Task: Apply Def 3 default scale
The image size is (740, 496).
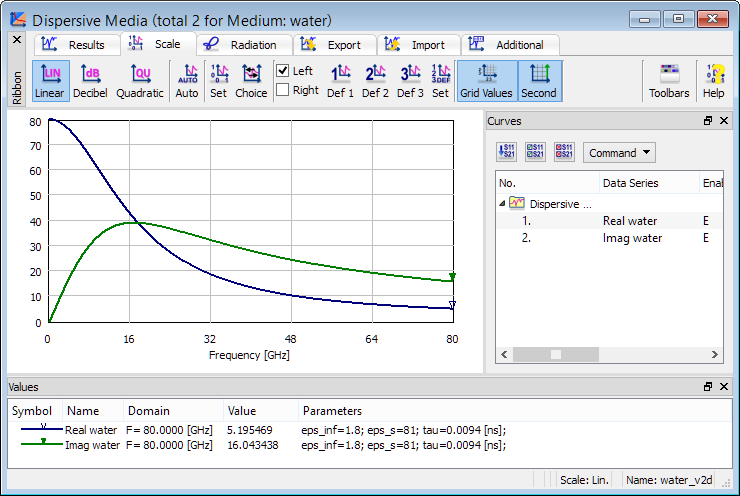Action: click(410, 81)
